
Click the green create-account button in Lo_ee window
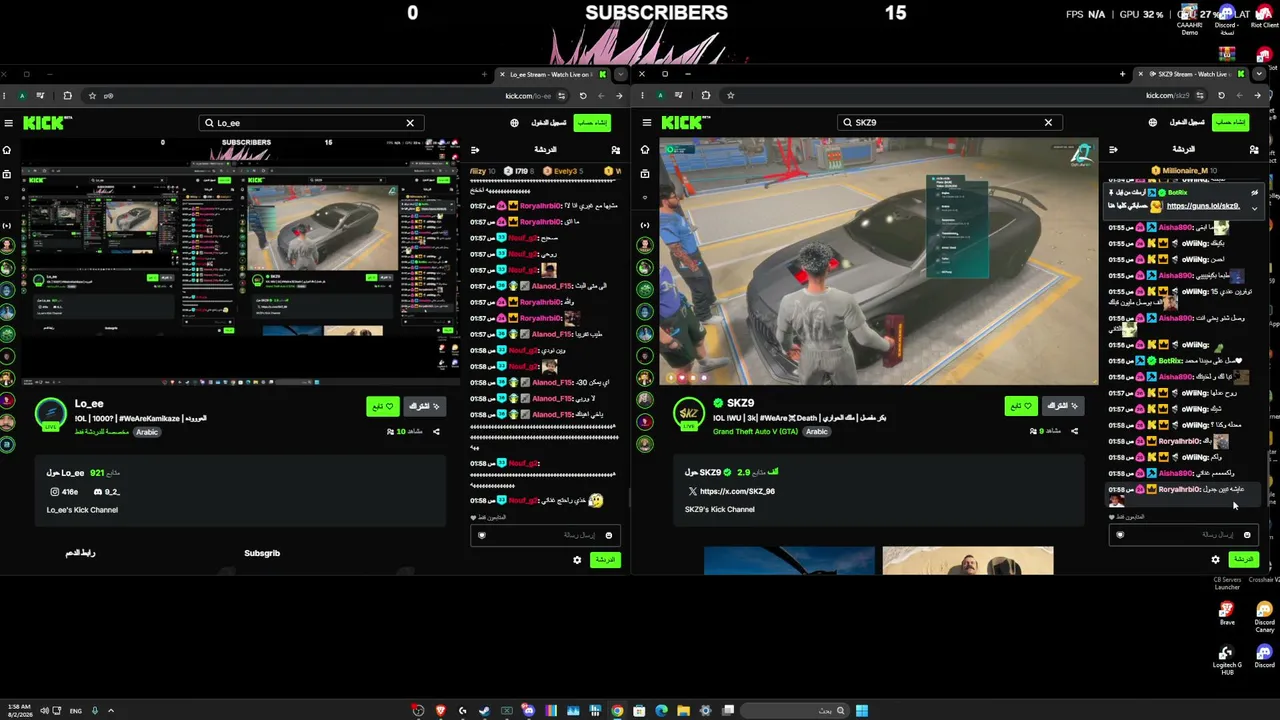(x=593, y=123)
